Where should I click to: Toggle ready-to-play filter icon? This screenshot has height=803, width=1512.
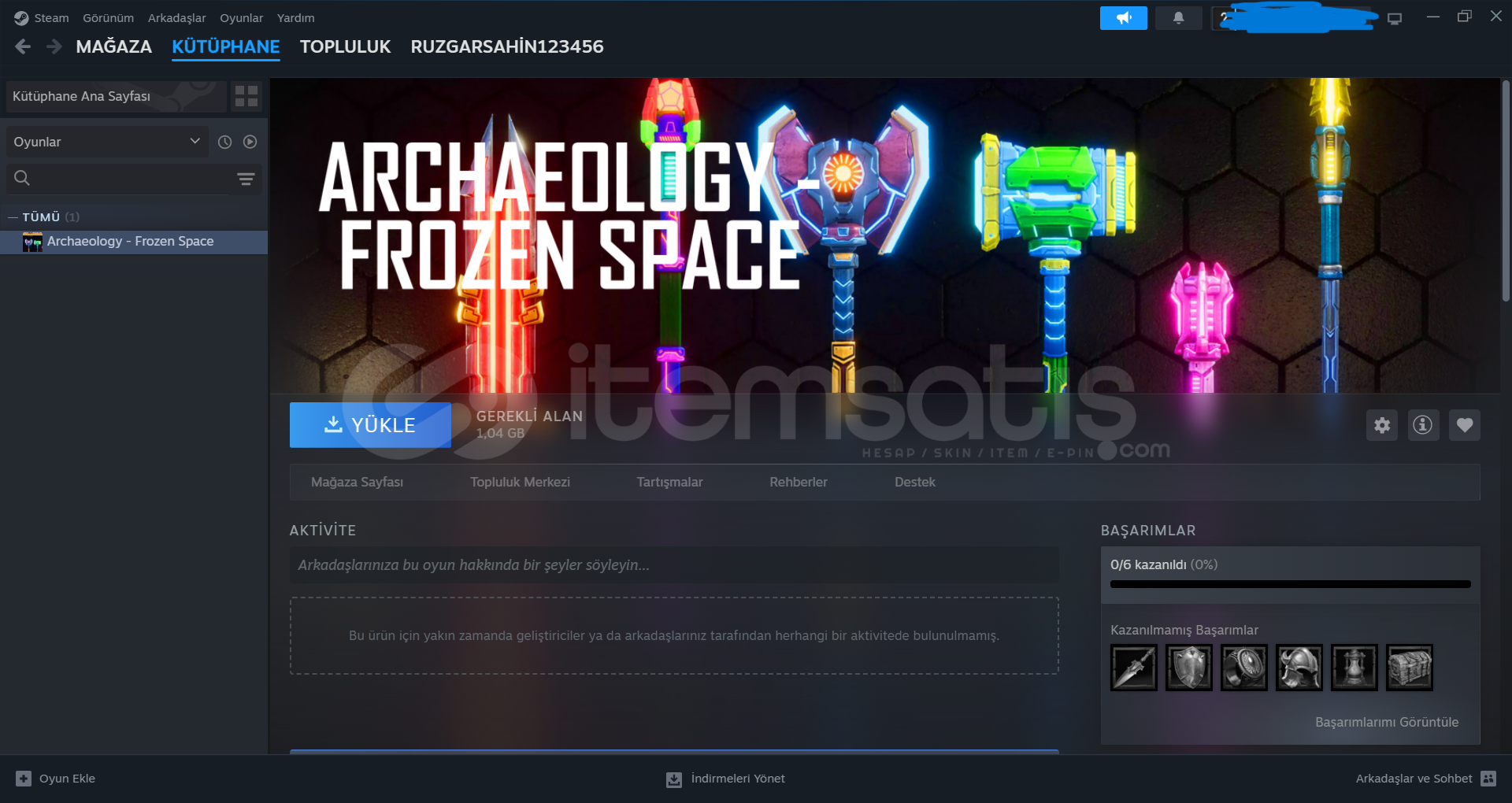click(250, 142)
